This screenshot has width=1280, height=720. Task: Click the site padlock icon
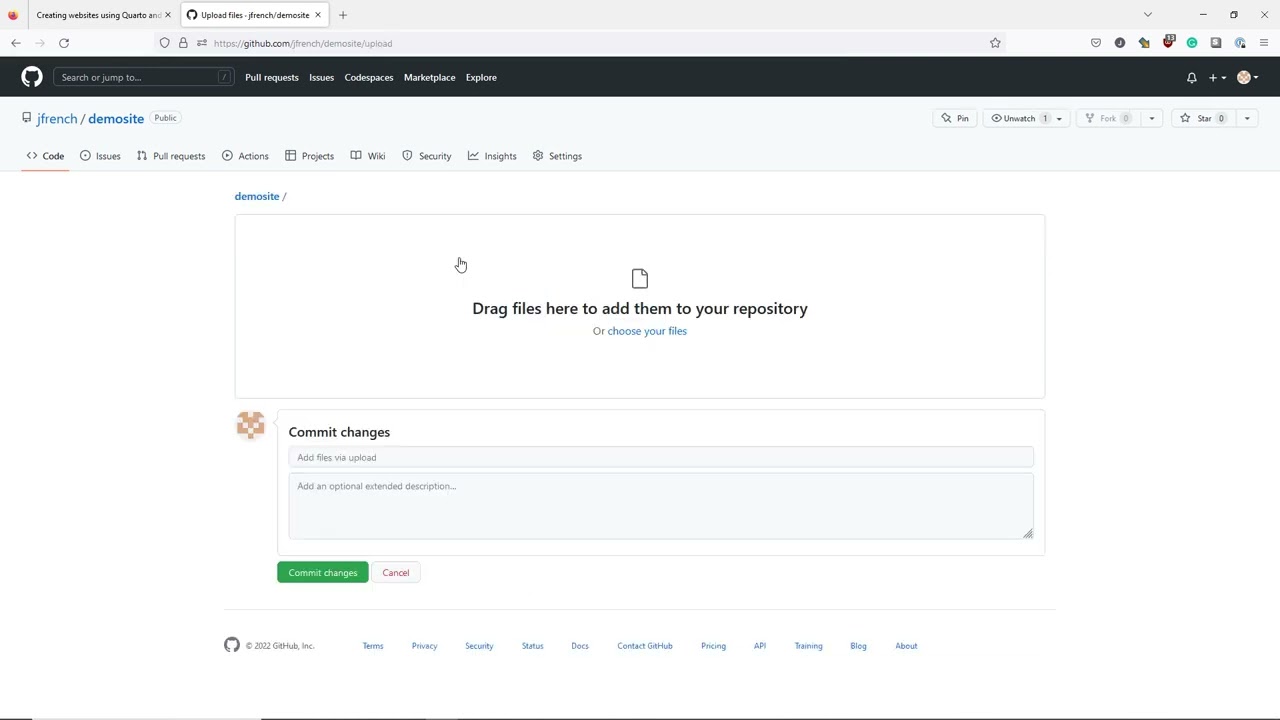coord(183,43)
